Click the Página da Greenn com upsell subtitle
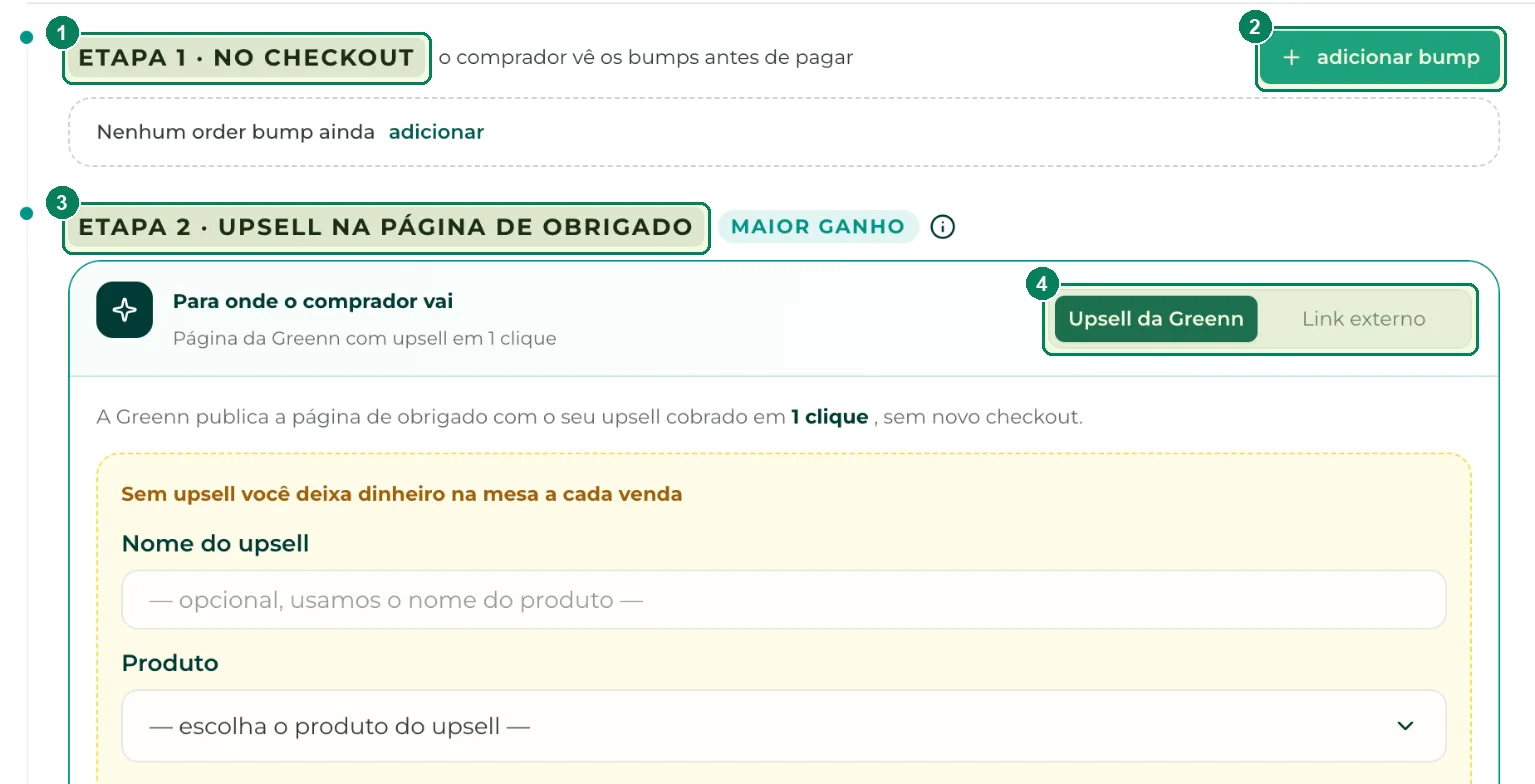 click(x=364, y=338)
